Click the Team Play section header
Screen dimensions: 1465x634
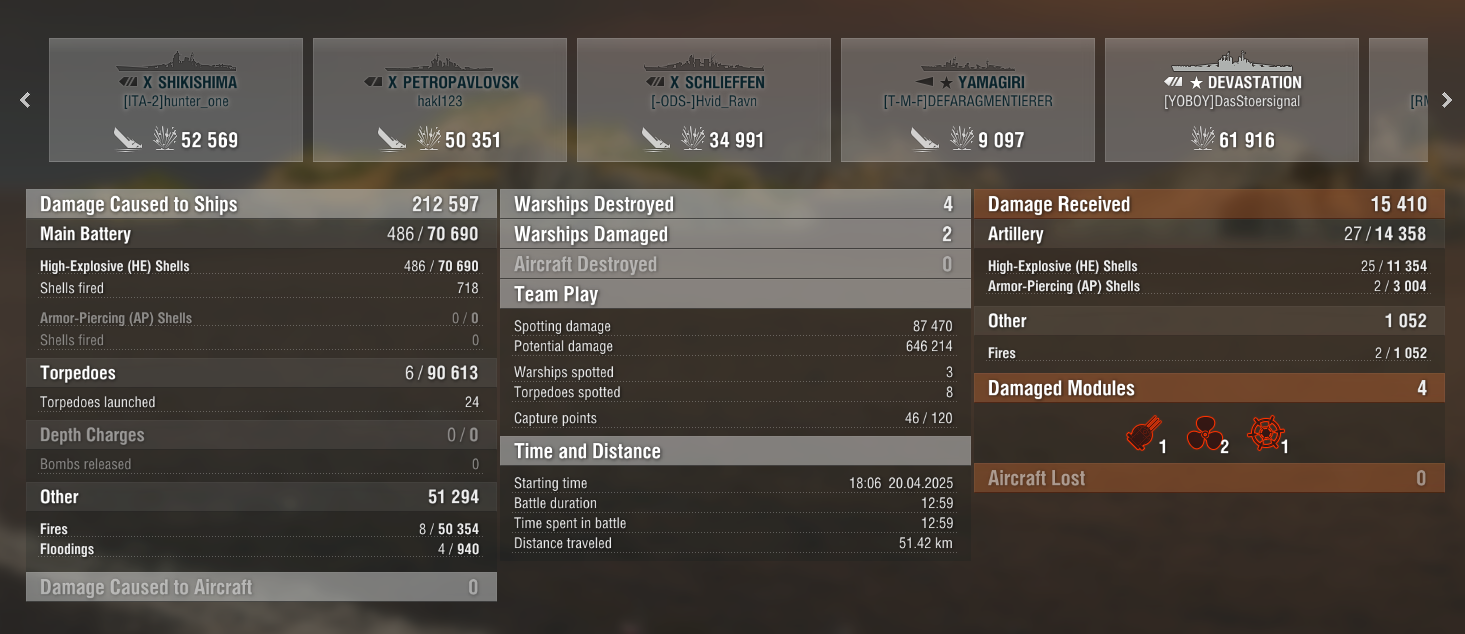tap(735, 294)
